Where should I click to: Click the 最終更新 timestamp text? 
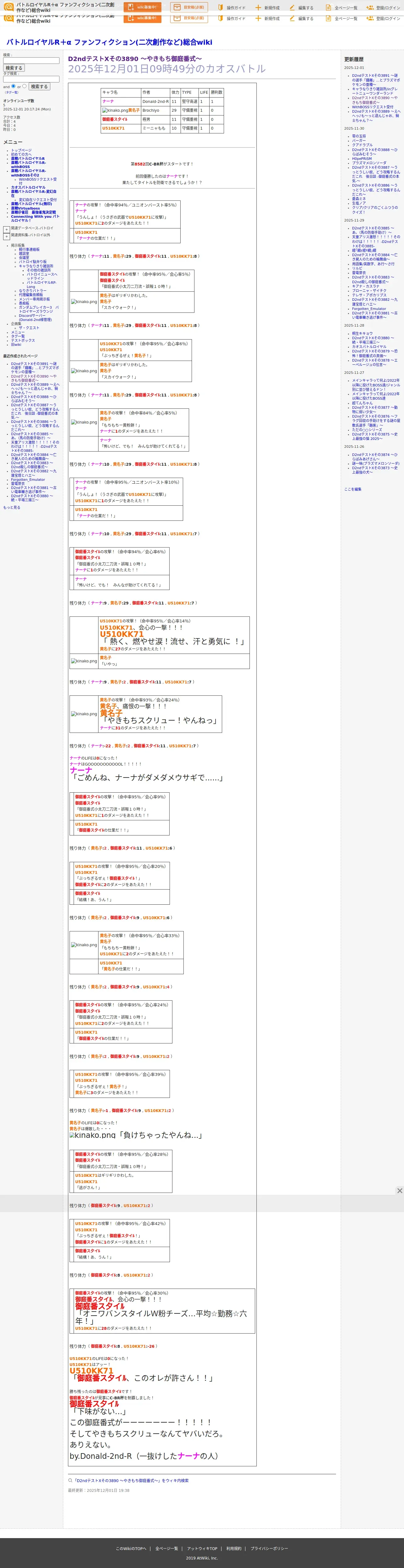(98, 1490)
